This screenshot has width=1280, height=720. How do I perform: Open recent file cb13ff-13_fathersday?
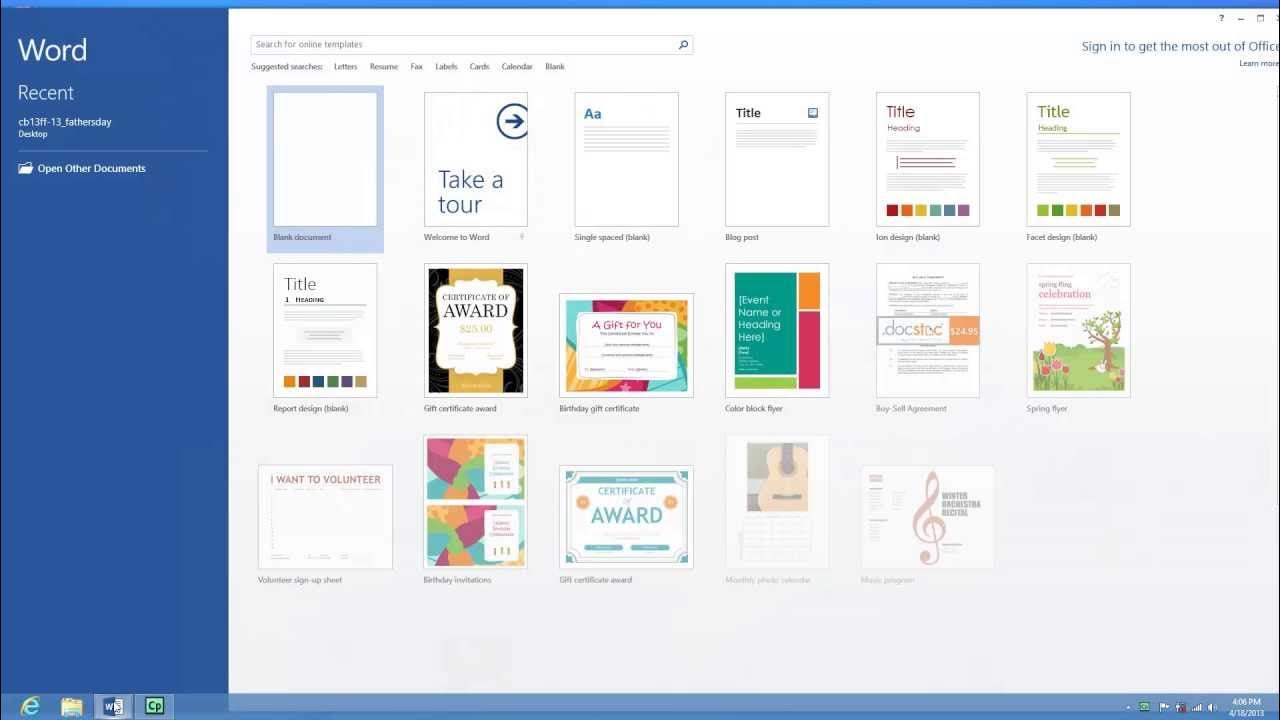click(65, 127)
